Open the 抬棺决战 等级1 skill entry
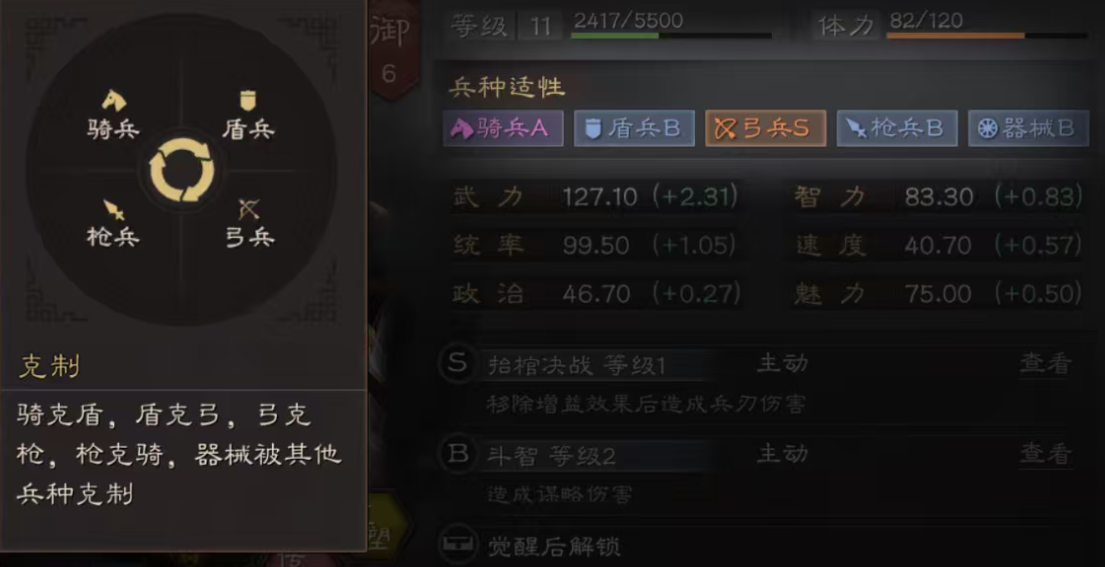 click(577, 365)
